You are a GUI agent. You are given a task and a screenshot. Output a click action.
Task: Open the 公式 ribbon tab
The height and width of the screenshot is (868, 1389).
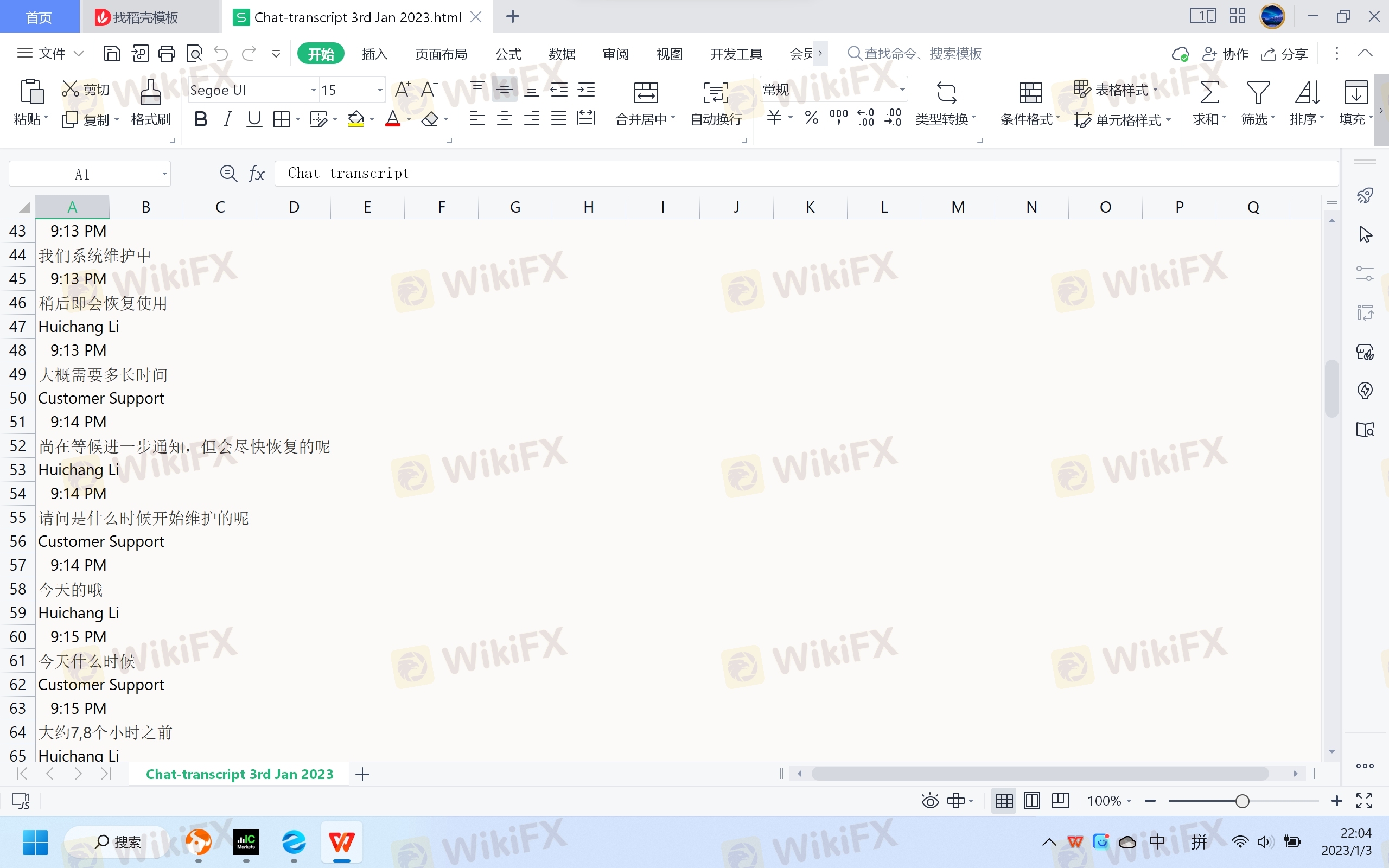[508, 54]
